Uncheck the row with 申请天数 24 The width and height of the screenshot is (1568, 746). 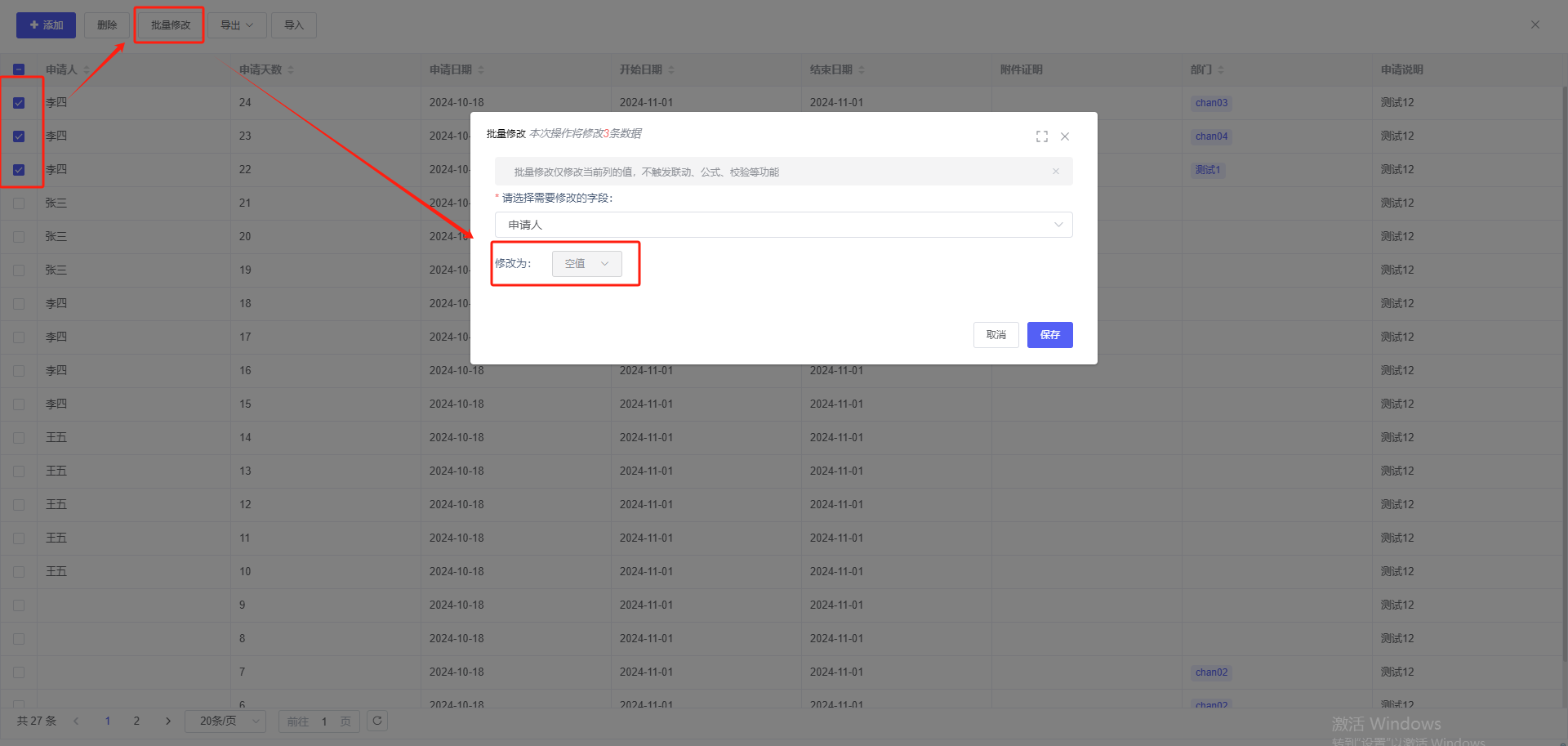point(19,103)
